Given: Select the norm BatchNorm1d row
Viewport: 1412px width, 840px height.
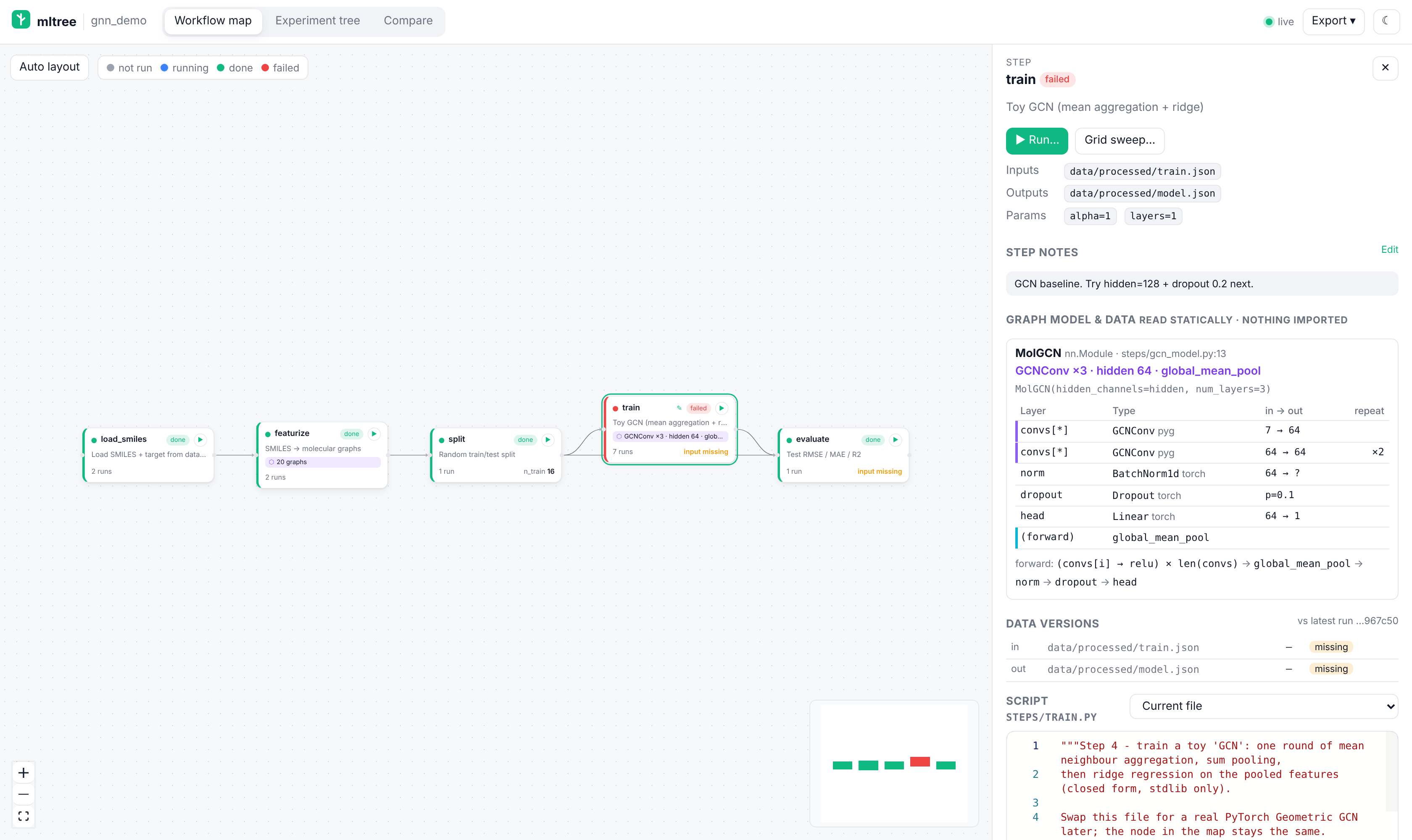Looking at the screenshot, I should (1202, 474).
